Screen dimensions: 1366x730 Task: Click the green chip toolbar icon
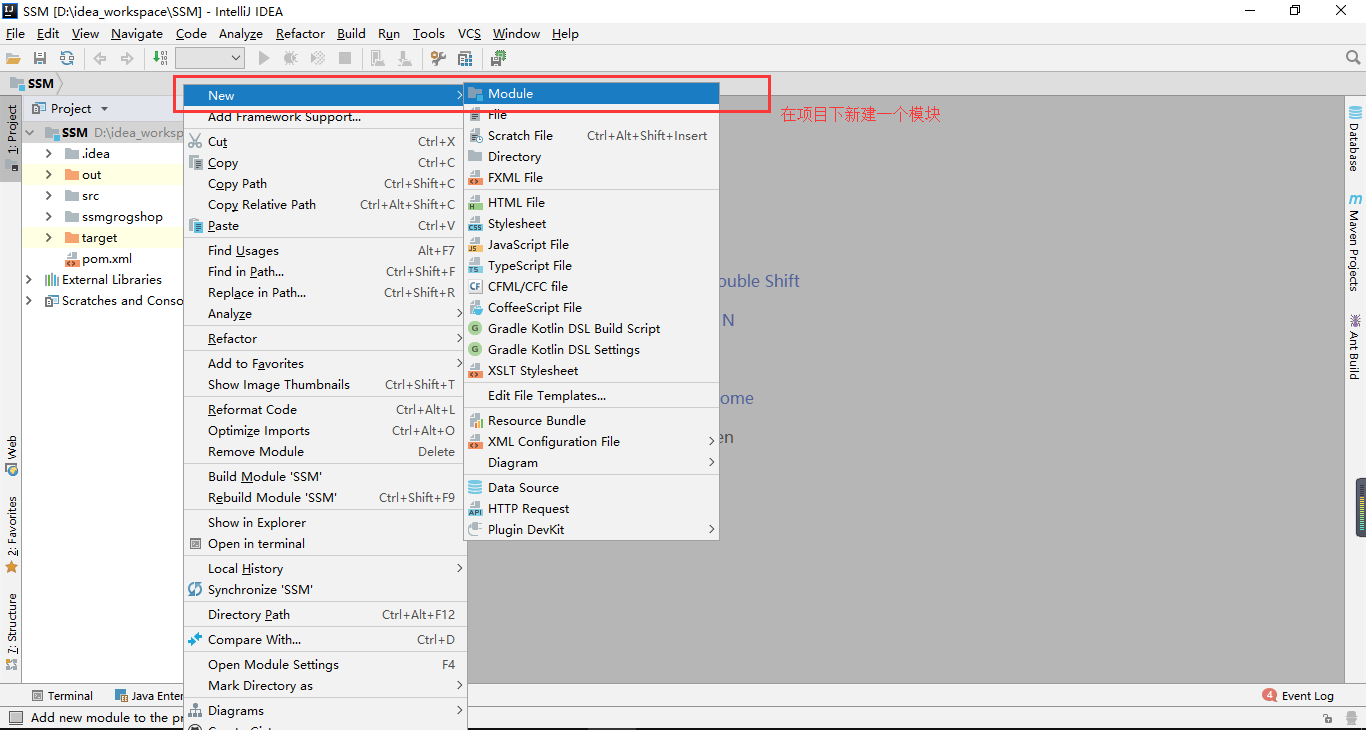498,59
